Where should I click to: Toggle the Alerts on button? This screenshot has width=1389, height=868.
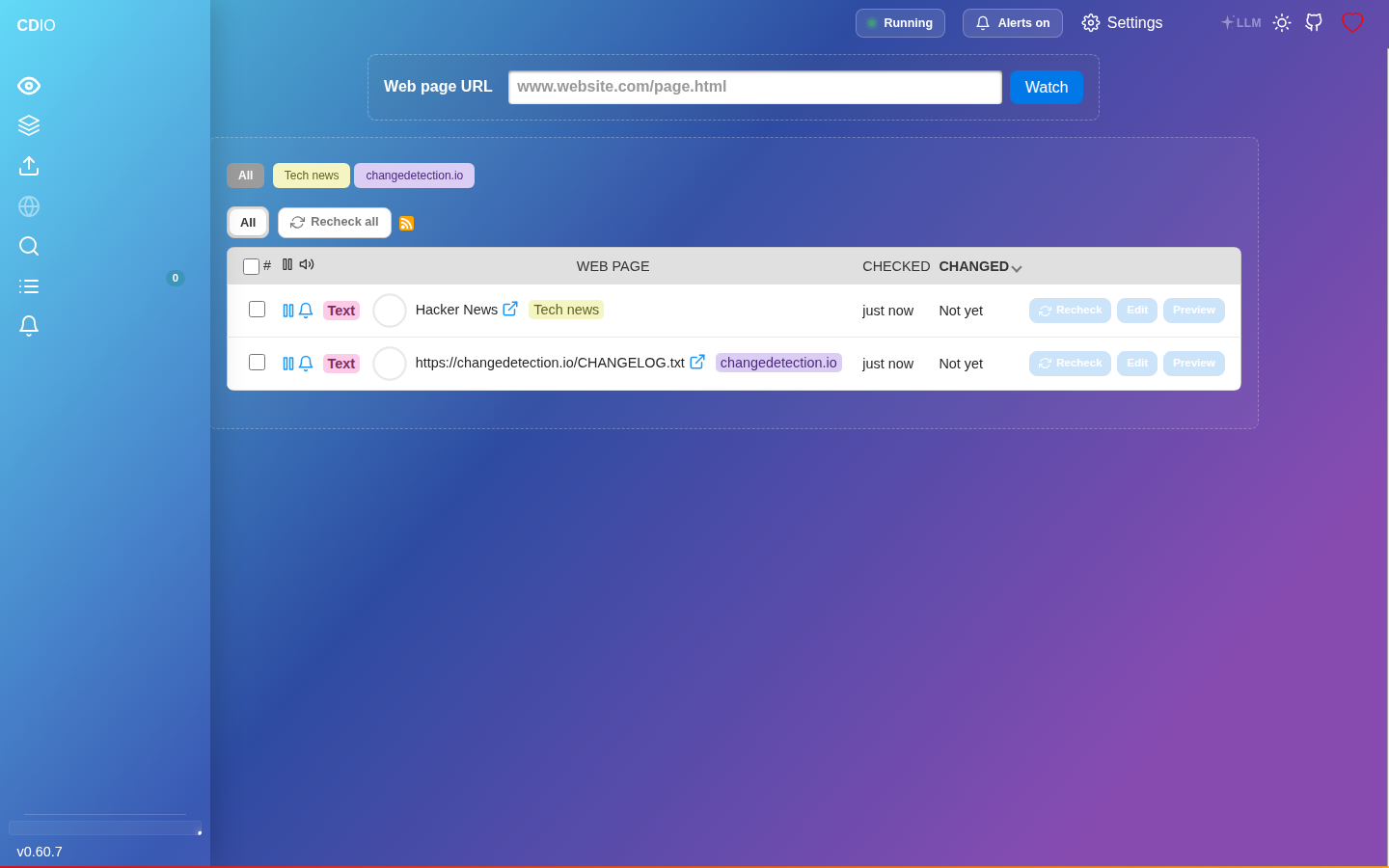pyautogui.click(x=1013, y=23)
